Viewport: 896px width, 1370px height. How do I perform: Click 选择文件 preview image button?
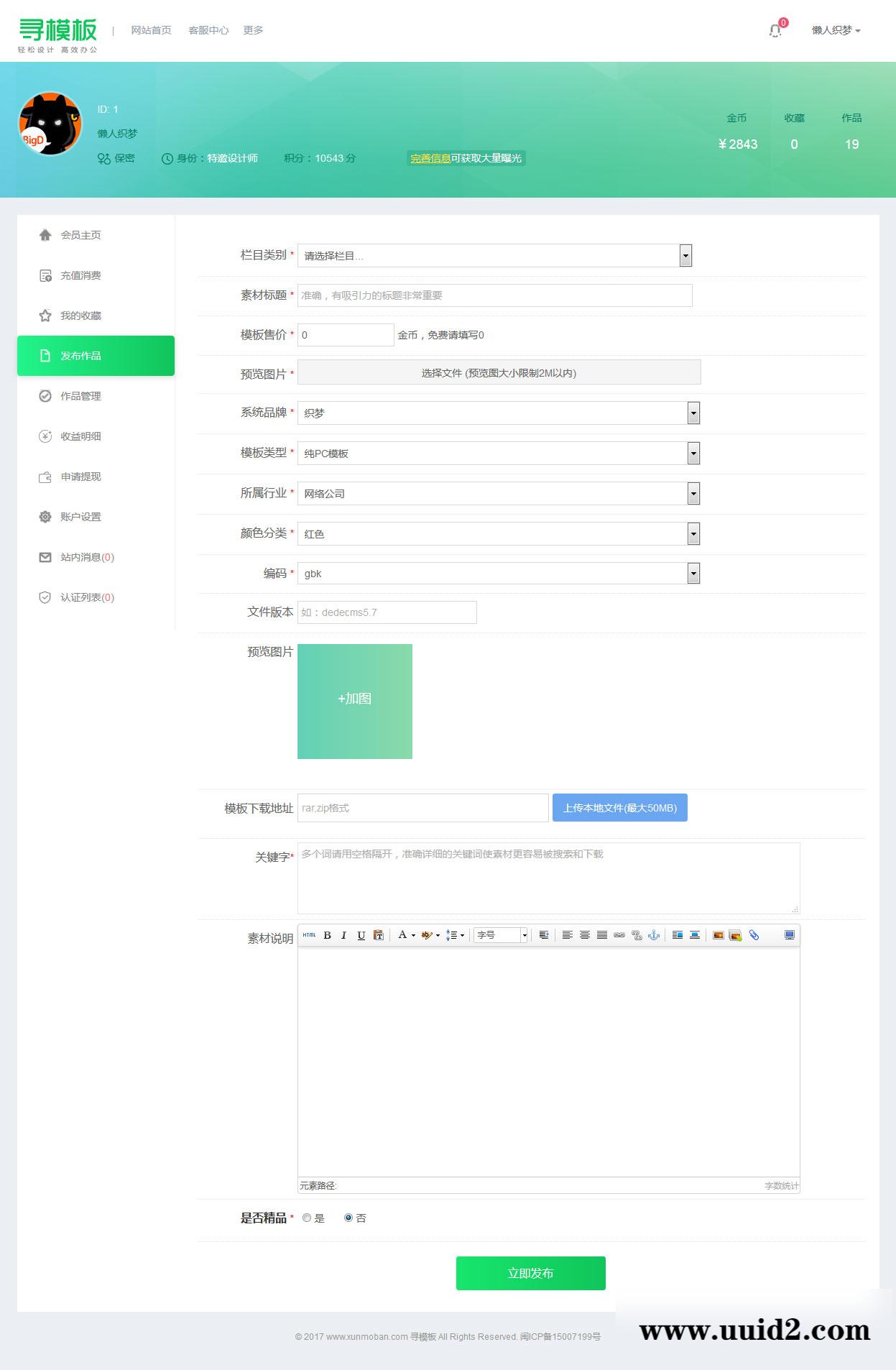pyautogui.click(x=499, y=373)
